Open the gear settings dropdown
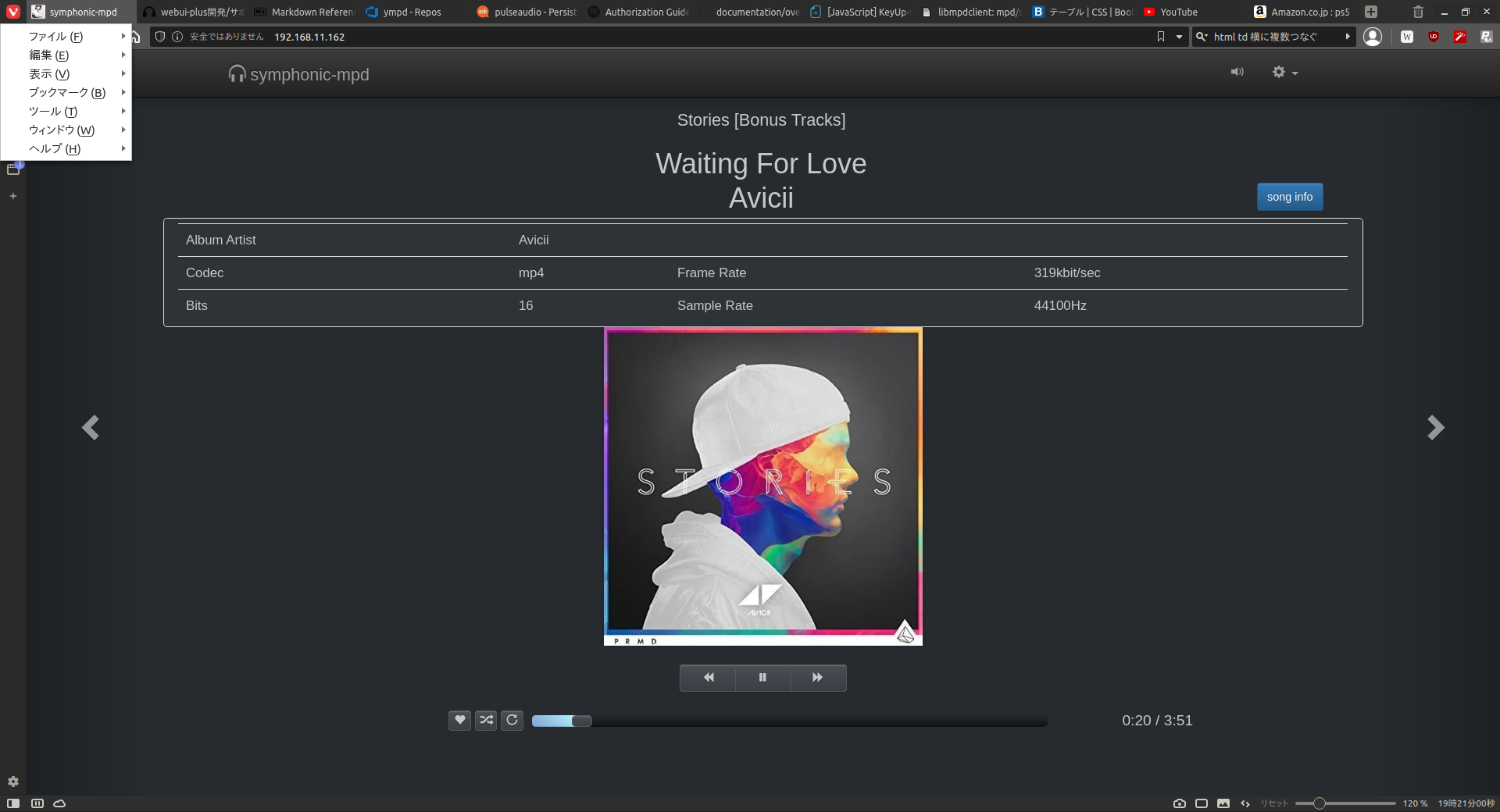The image size is (1500, 812). pos(1284,72)
